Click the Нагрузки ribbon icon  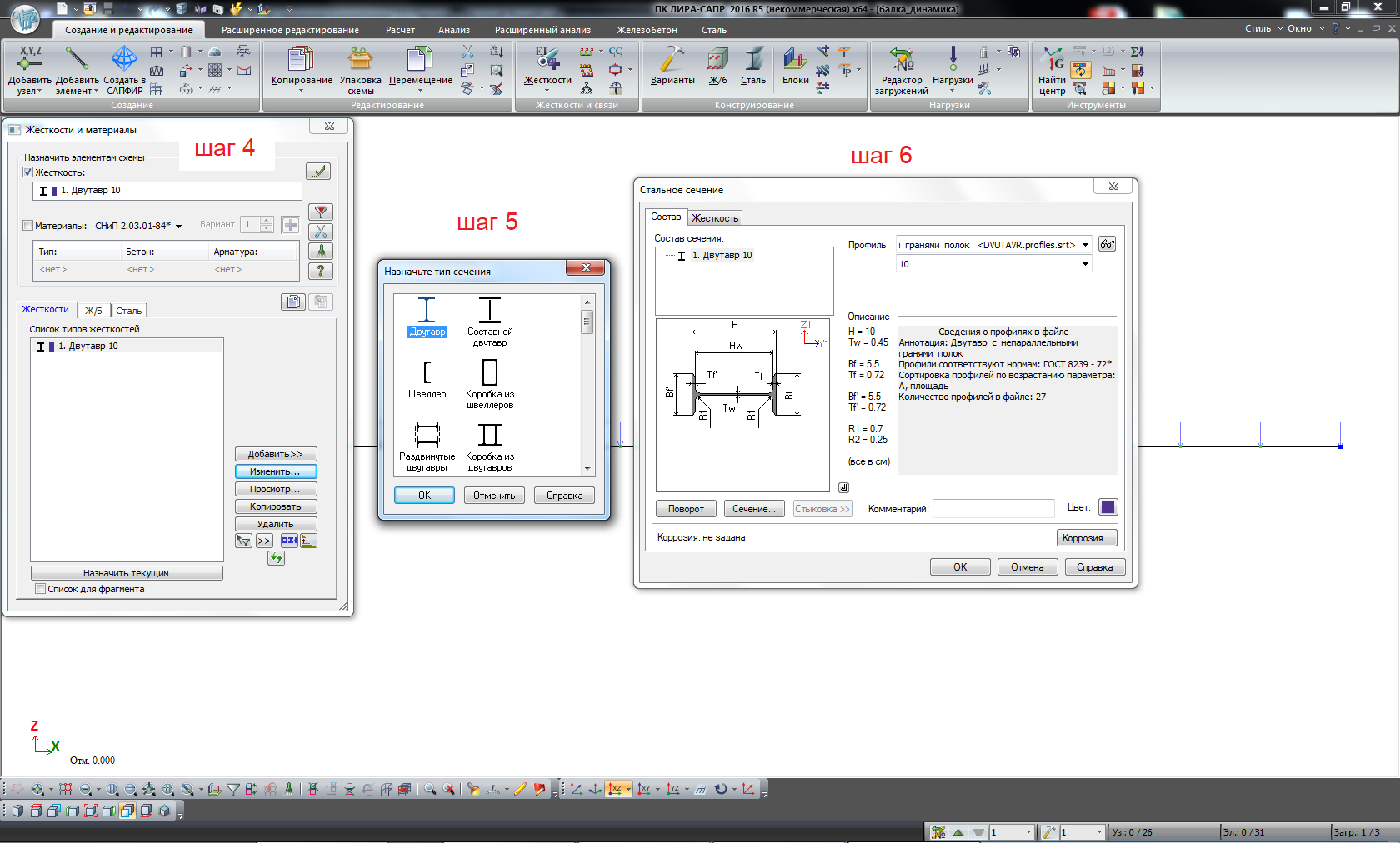[x=952, y=59]
